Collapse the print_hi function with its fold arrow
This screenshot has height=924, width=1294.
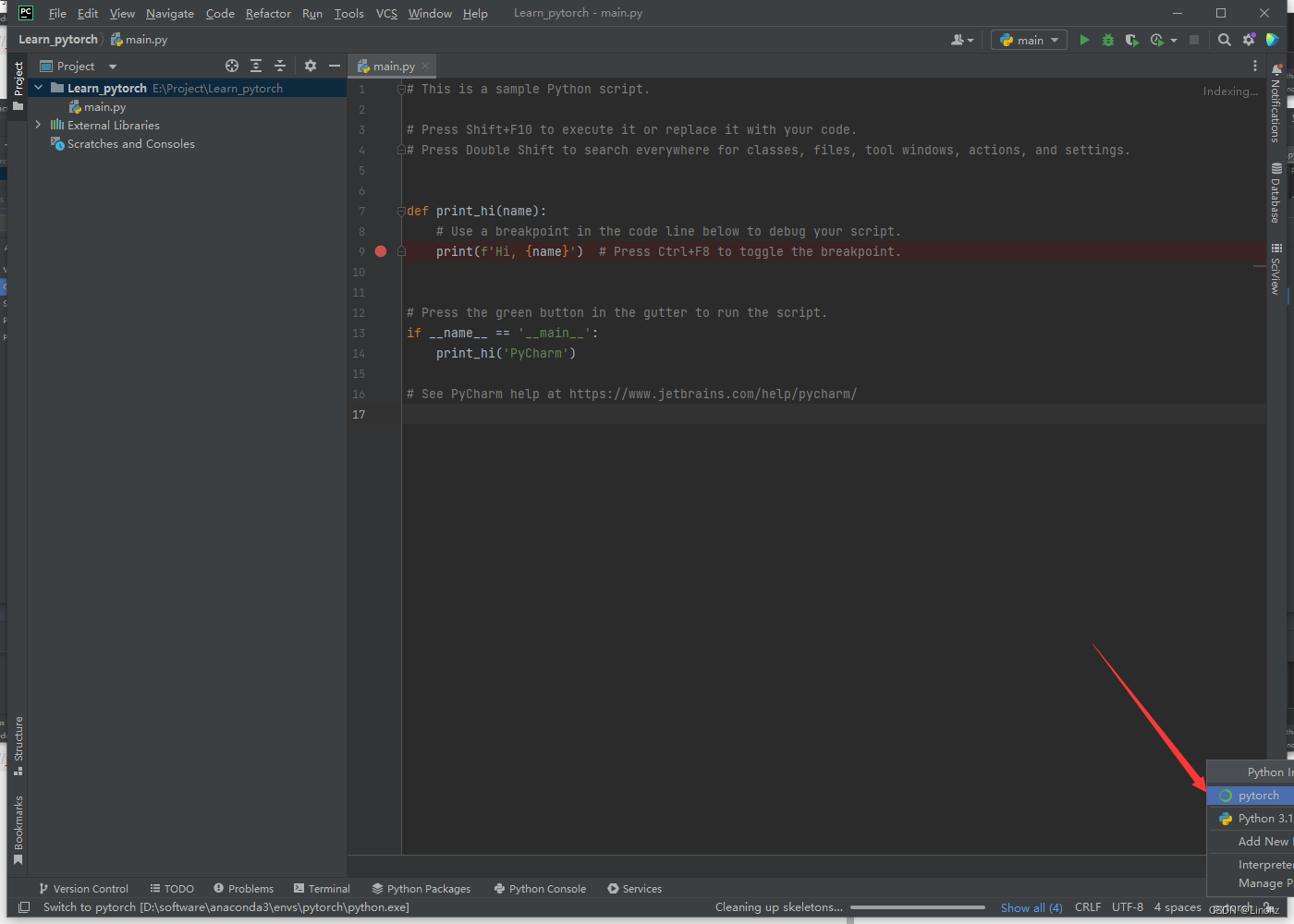point(401,210)
